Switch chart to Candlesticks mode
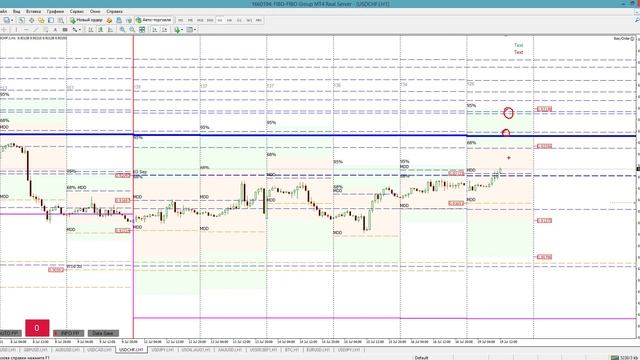Viewport: 640px width, 360px height. pyautogui.click(x=100, y=29)
